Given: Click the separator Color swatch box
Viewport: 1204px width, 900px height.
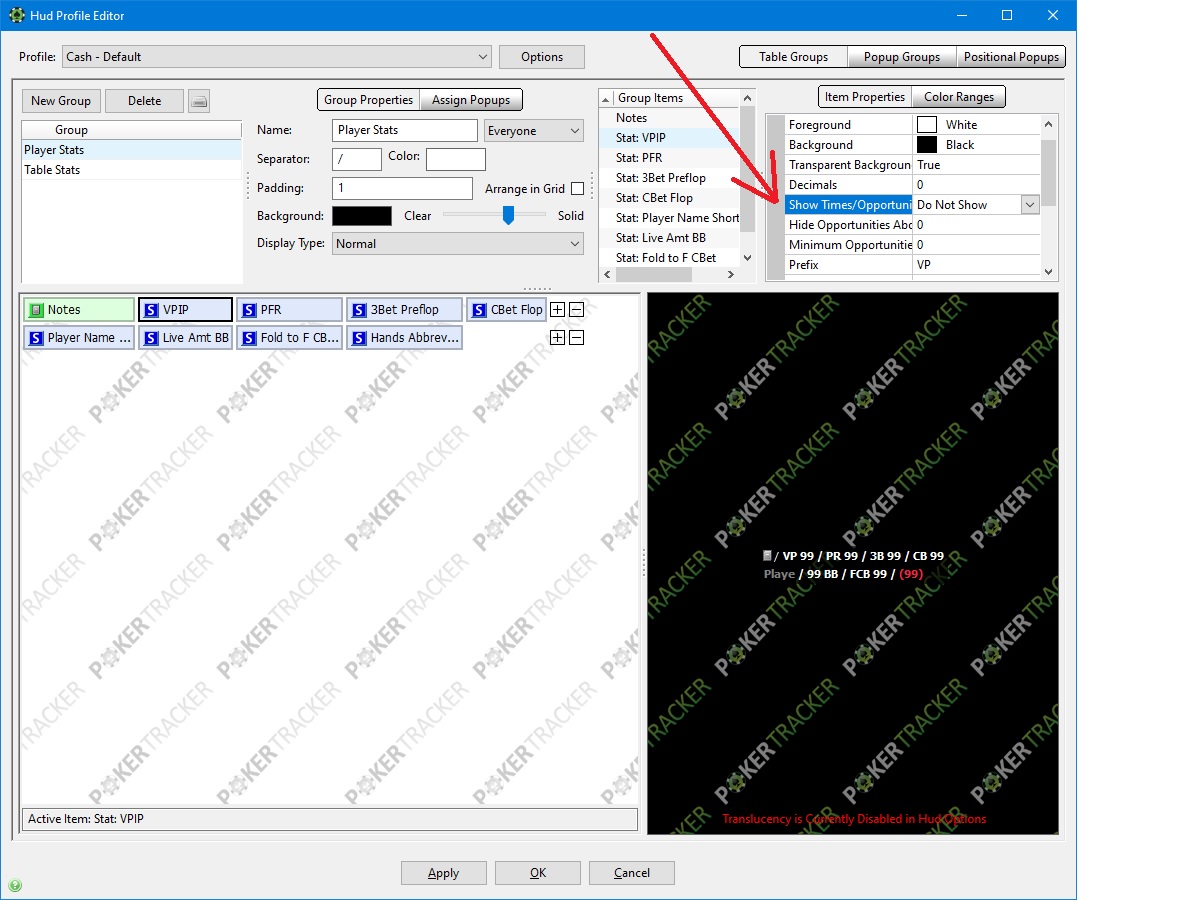Looking at the screenshot, I should click(x=456, y=159).
